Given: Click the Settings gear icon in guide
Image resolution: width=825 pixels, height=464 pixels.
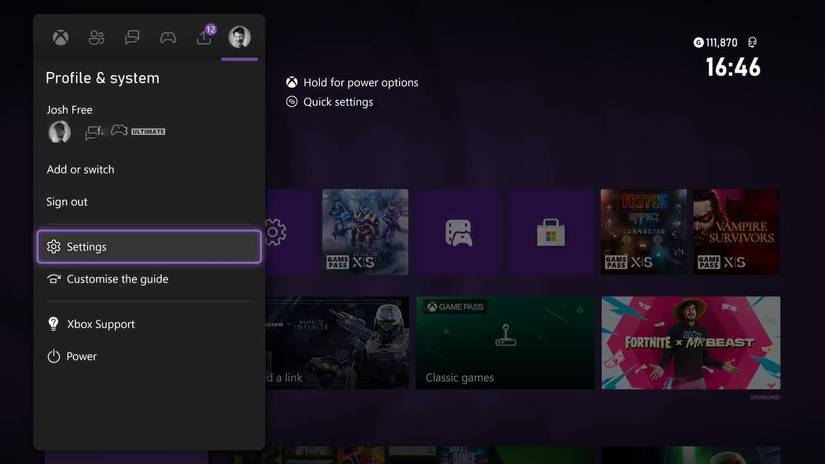Looking at the screenshot, I should click(53, 246).
